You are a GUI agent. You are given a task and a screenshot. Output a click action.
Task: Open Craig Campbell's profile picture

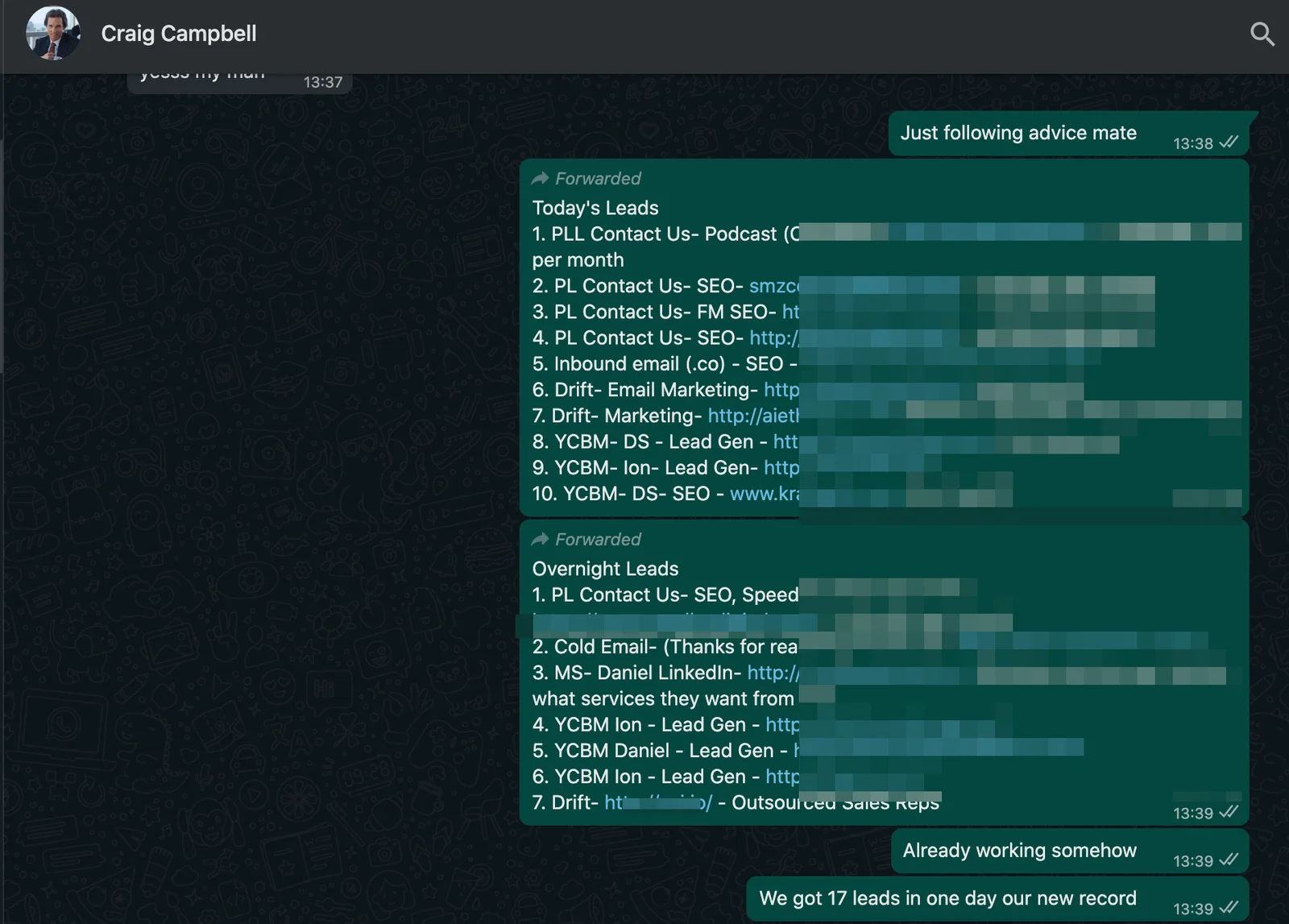pyautogui.click(x=53, y=34)
